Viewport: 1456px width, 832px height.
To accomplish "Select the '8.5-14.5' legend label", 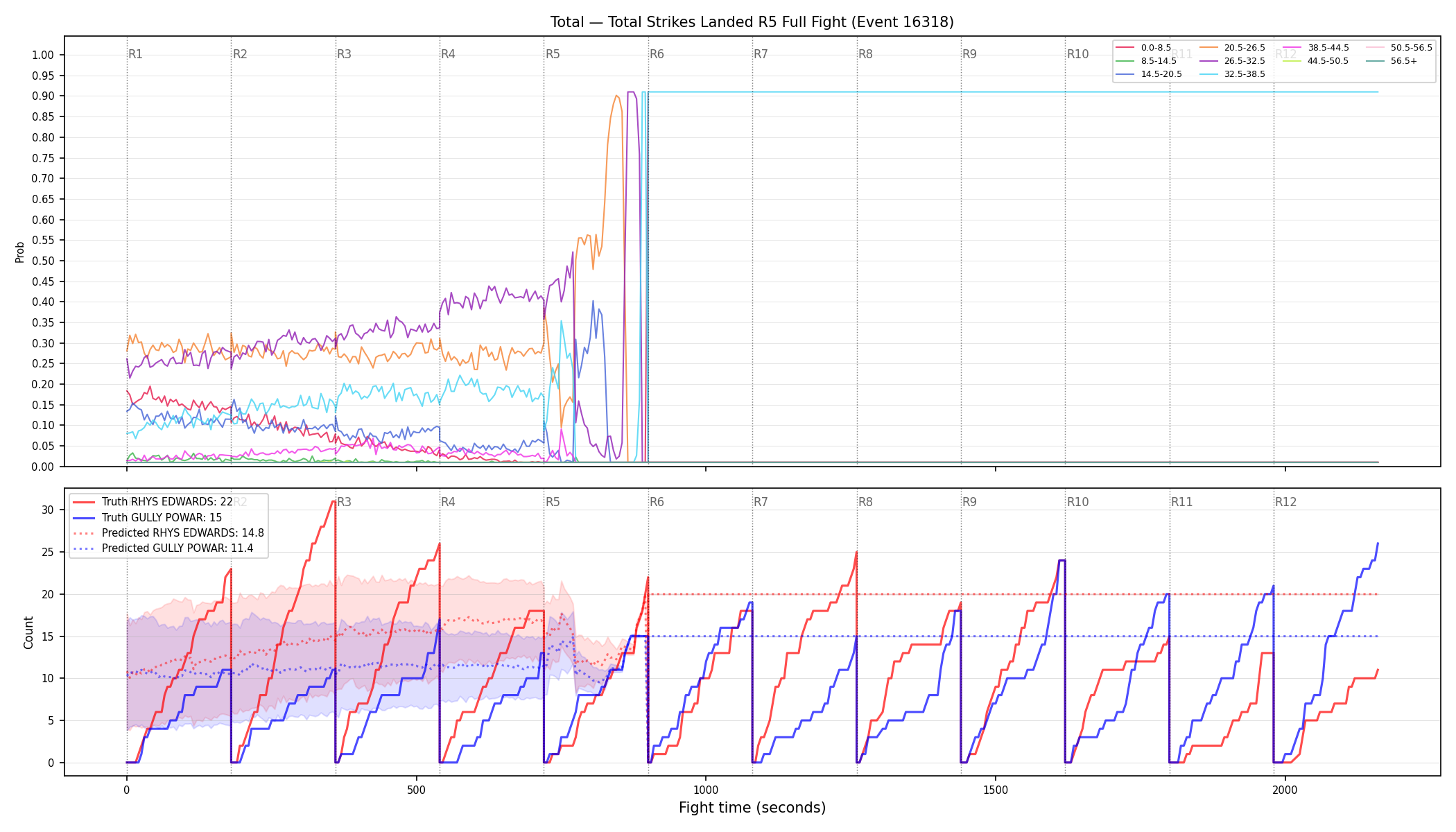I will [x=1159, y=61].
